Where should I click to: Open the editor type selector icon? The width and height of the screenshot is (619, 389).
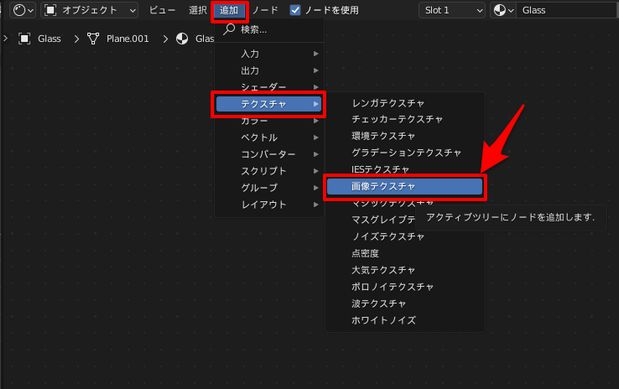[23, 10]
